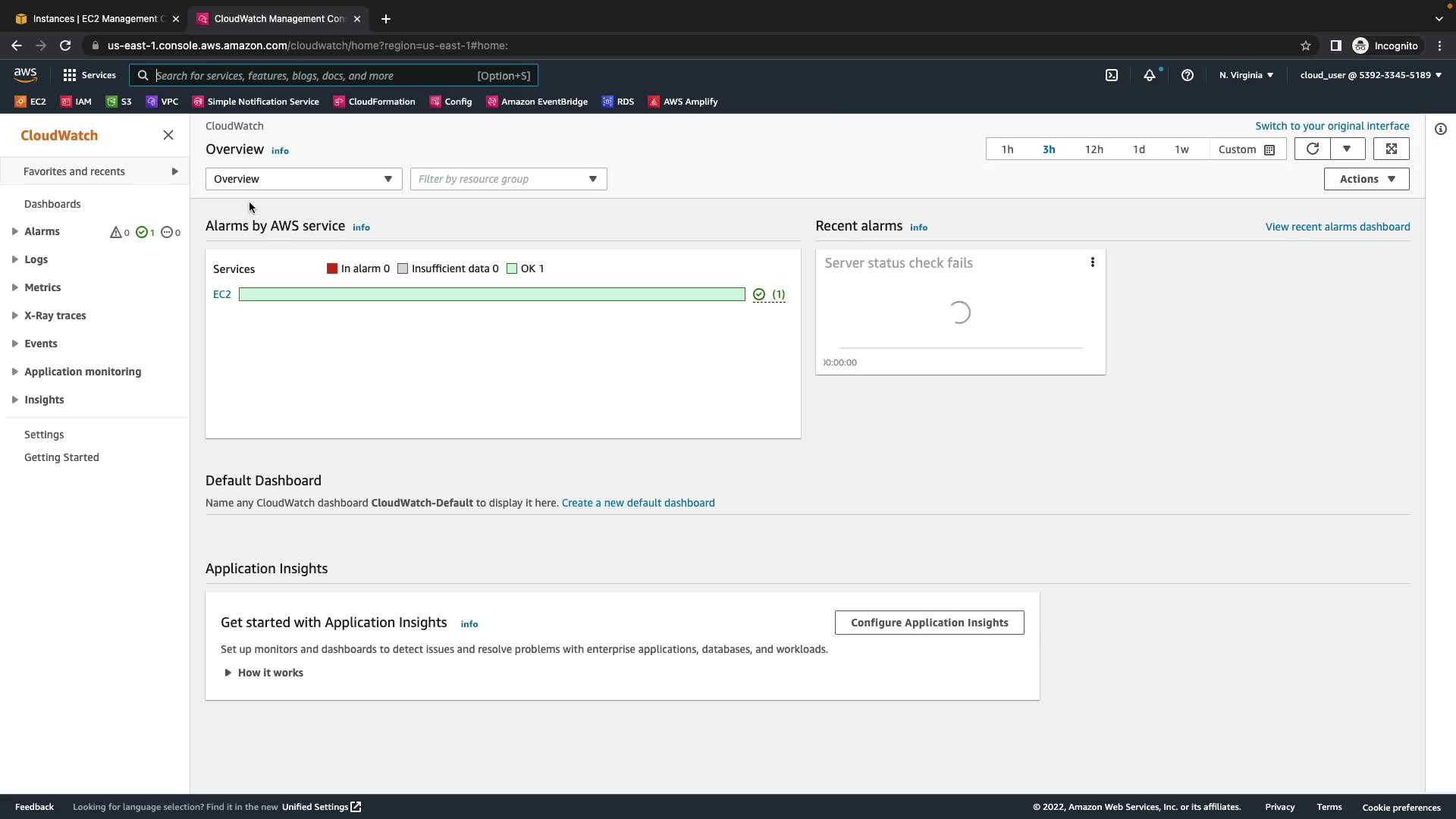The image size is (1456, 819).
Task: Open the Overview dropdown selector
Action: (303, 179)
